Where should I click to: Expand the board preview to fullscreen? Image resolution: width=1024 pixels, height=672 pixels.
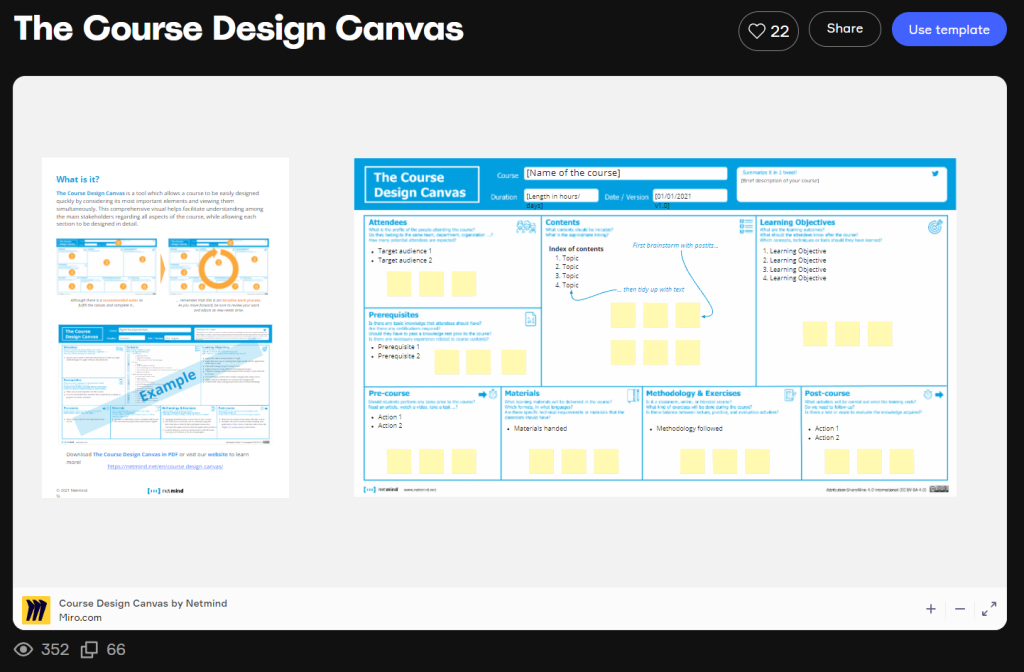point(989,609)
